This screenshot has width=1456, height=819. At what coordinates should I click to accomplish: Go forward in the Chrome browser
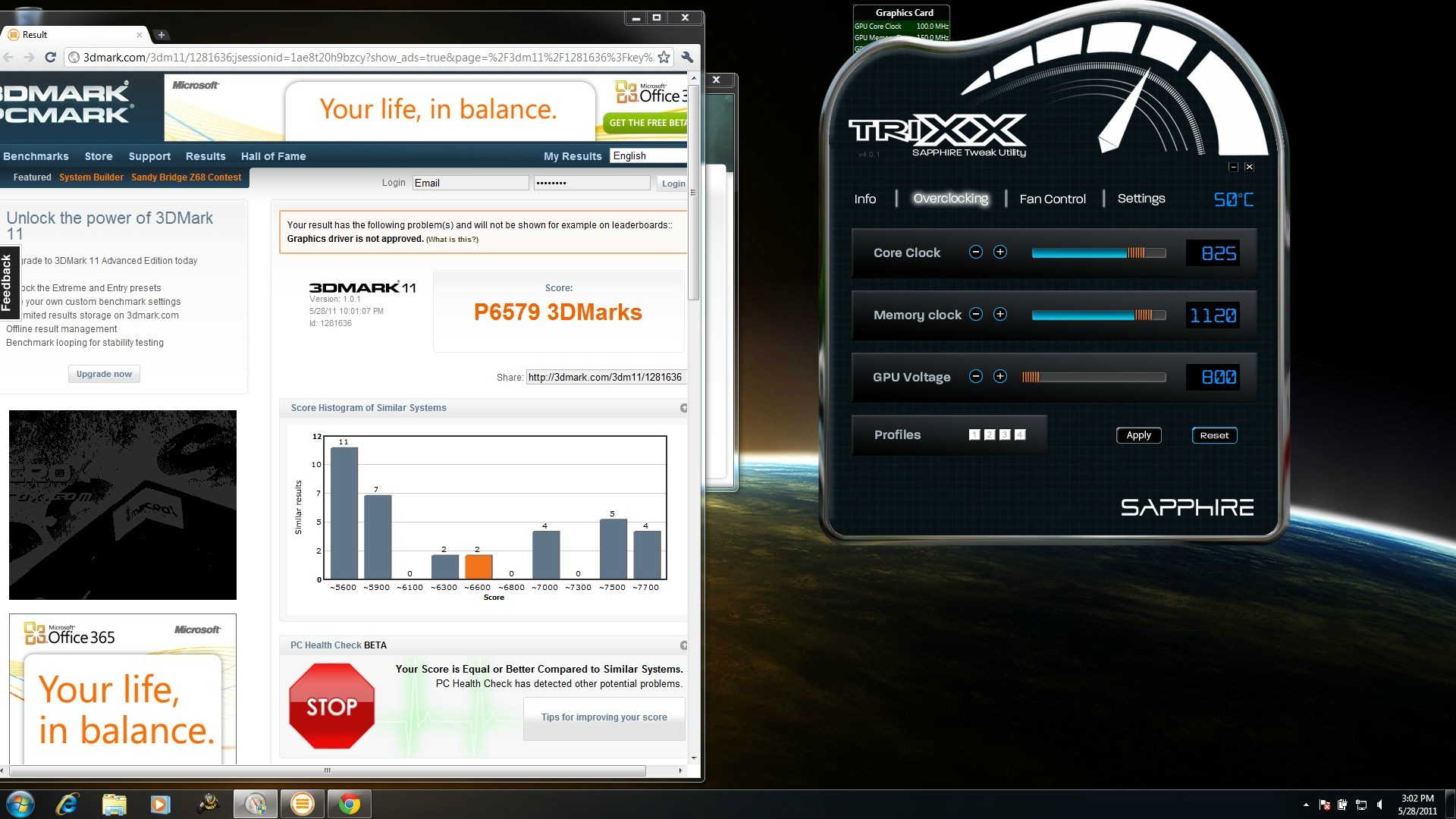pos(29,57)
